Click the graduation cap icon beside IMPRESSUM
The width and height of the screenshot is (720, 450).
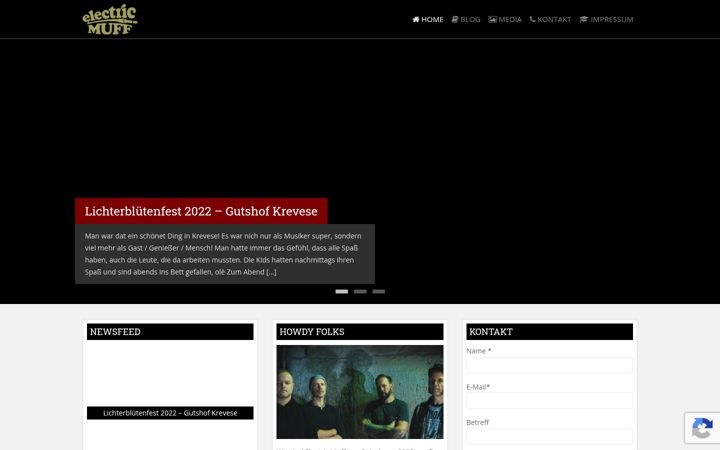pos(584,19)
